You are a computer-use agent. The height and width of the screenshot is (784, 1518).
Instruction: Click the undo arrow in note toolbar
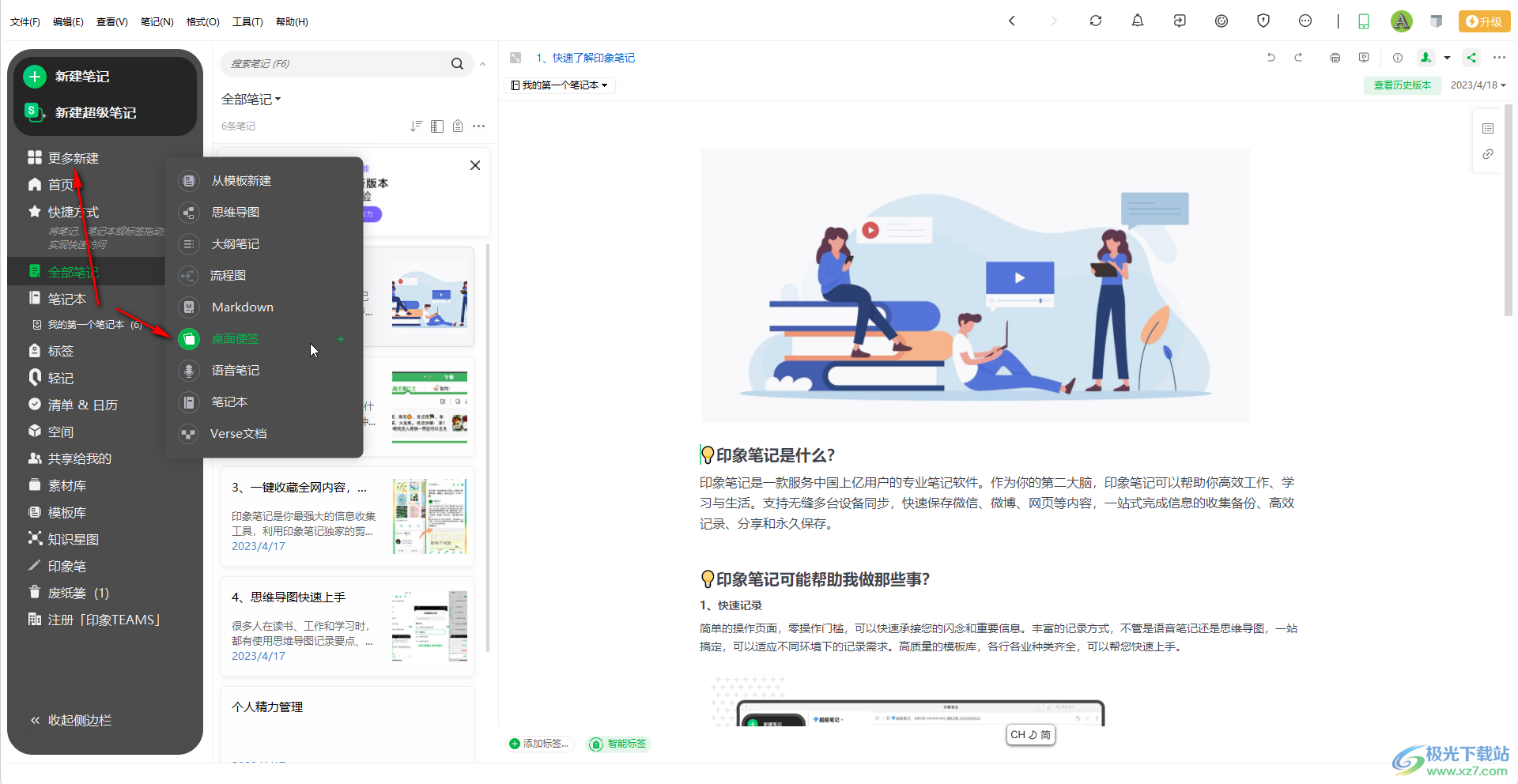(x=1271, y=58)
